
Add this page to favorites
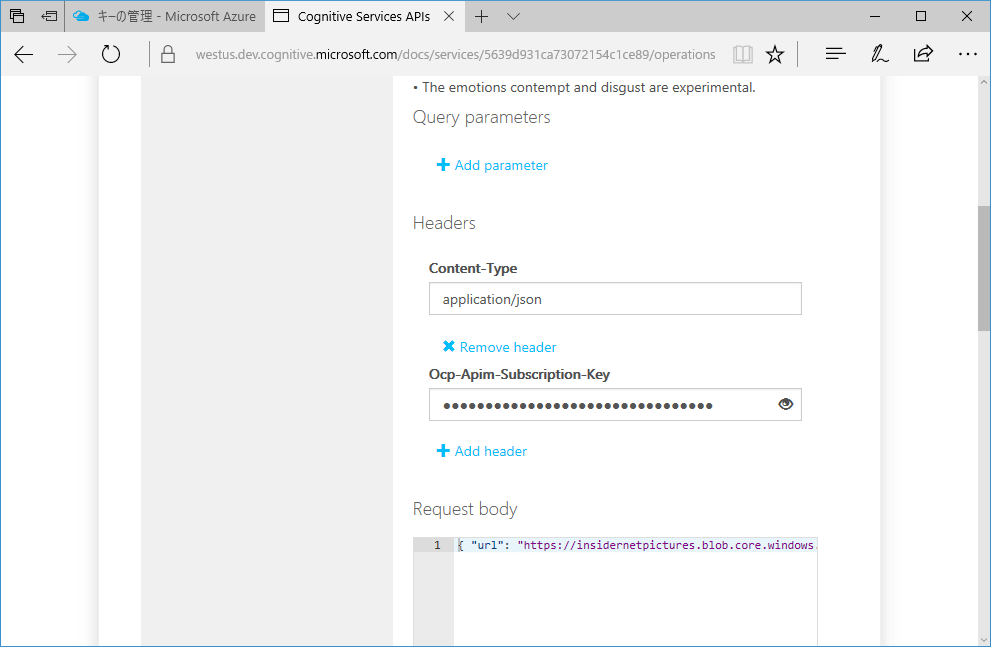point(776,54)
